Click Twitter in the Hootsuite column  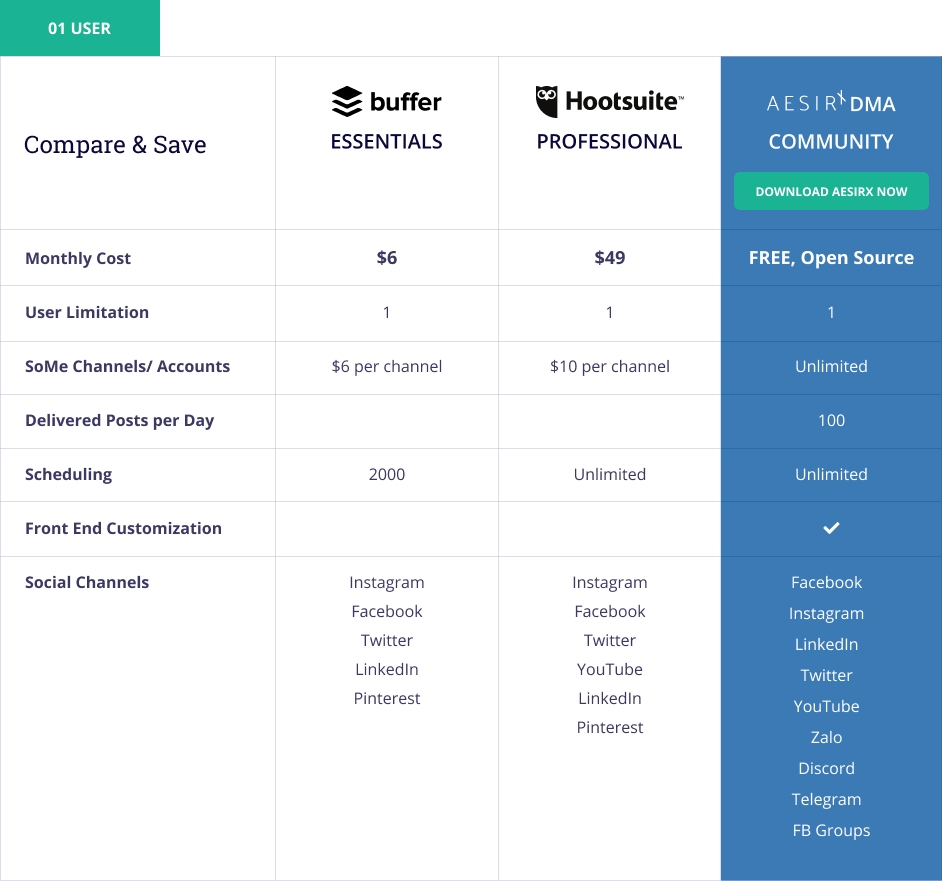[609, 641]
